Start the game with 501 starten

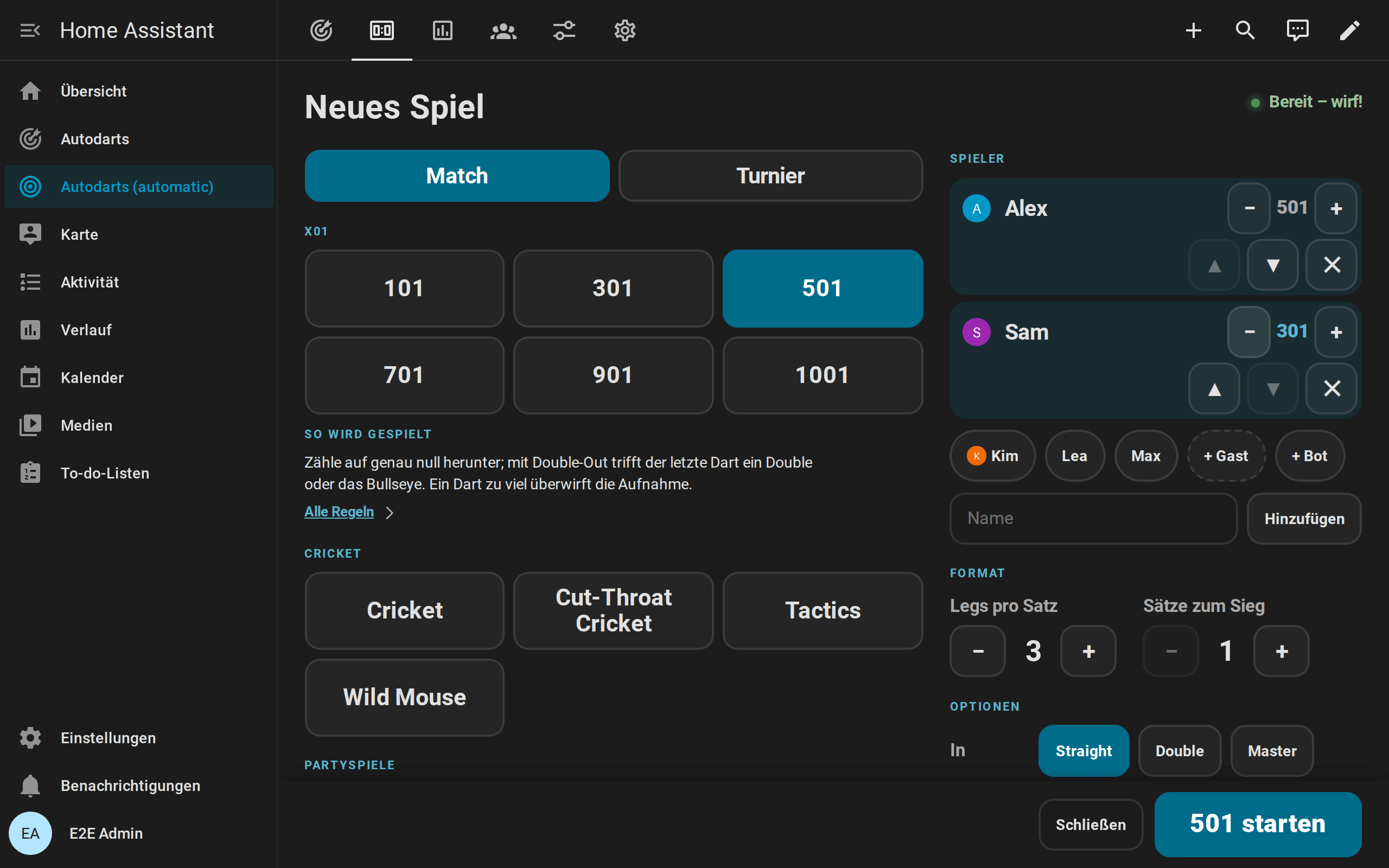pyautogui.click(x=1258, y=824)
